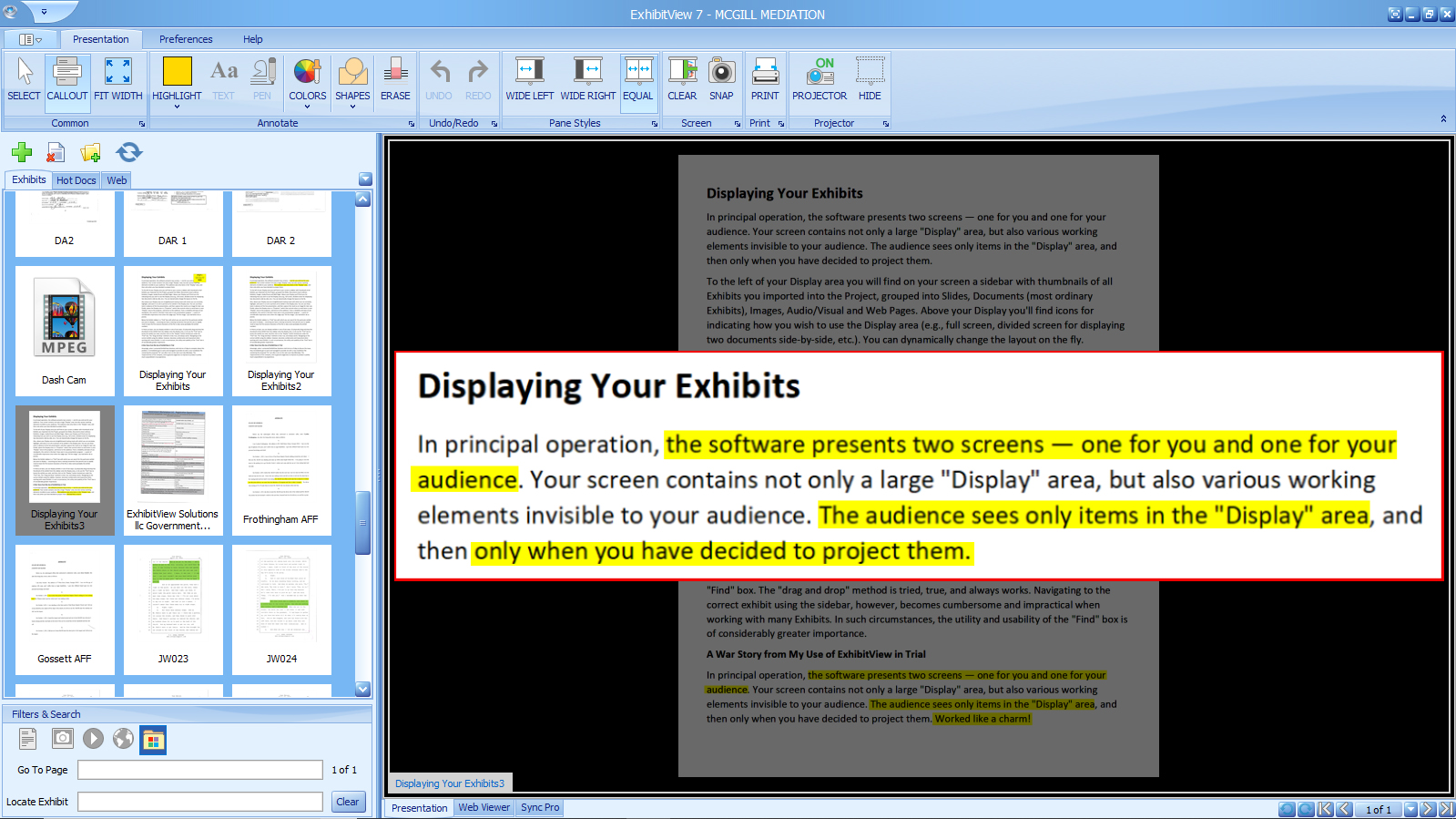Select the JW023 exhibit thumbnail
Viewport: 1456px width, 819px height.
point(173,609)
